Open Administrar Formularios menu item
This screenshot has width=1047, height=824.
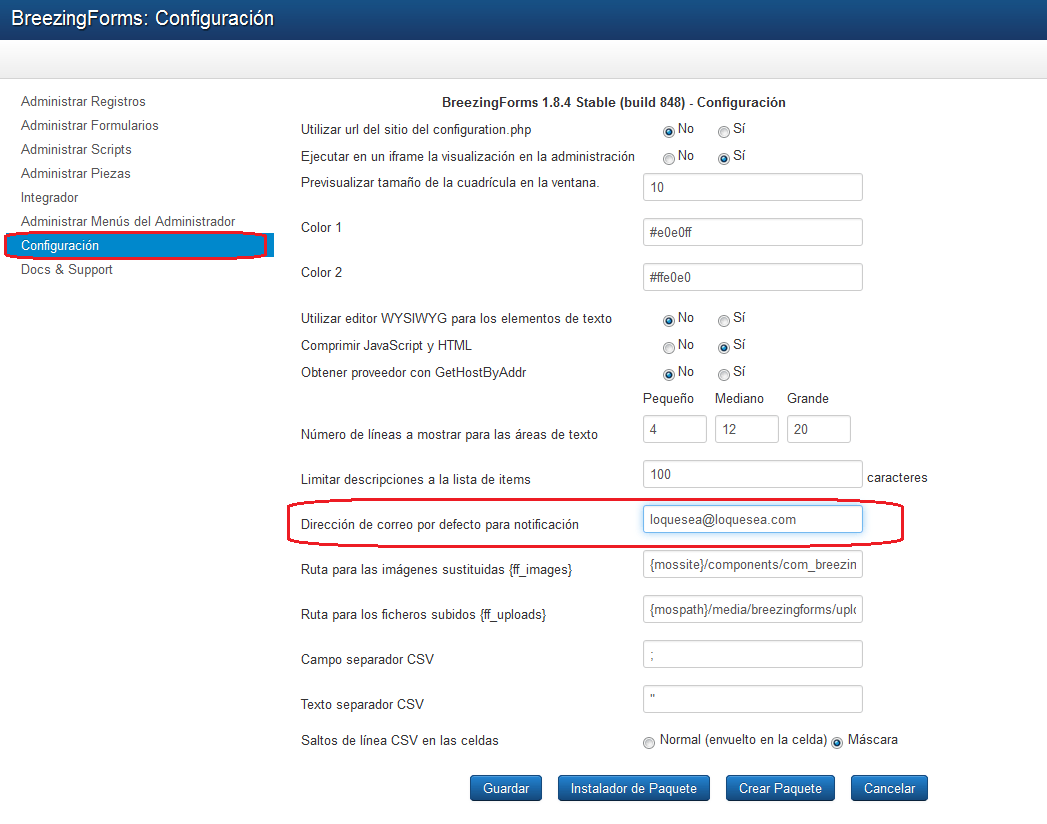[89, 126]
